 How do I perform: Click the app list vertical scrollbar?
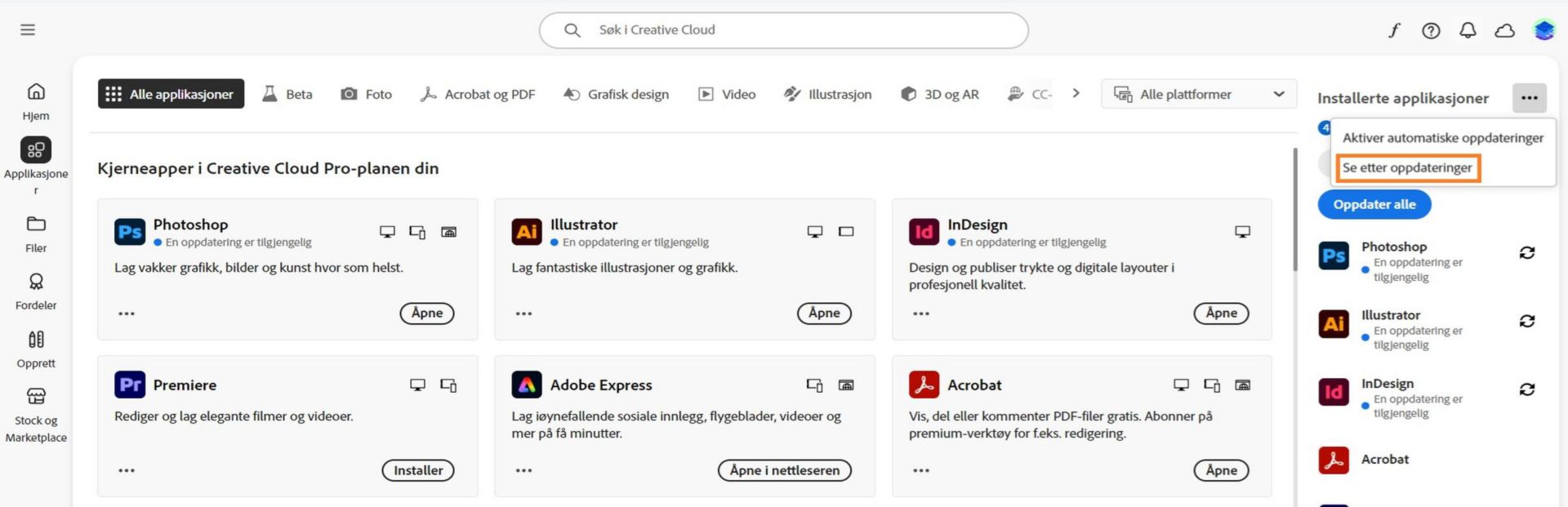[x=1295, y=209]
